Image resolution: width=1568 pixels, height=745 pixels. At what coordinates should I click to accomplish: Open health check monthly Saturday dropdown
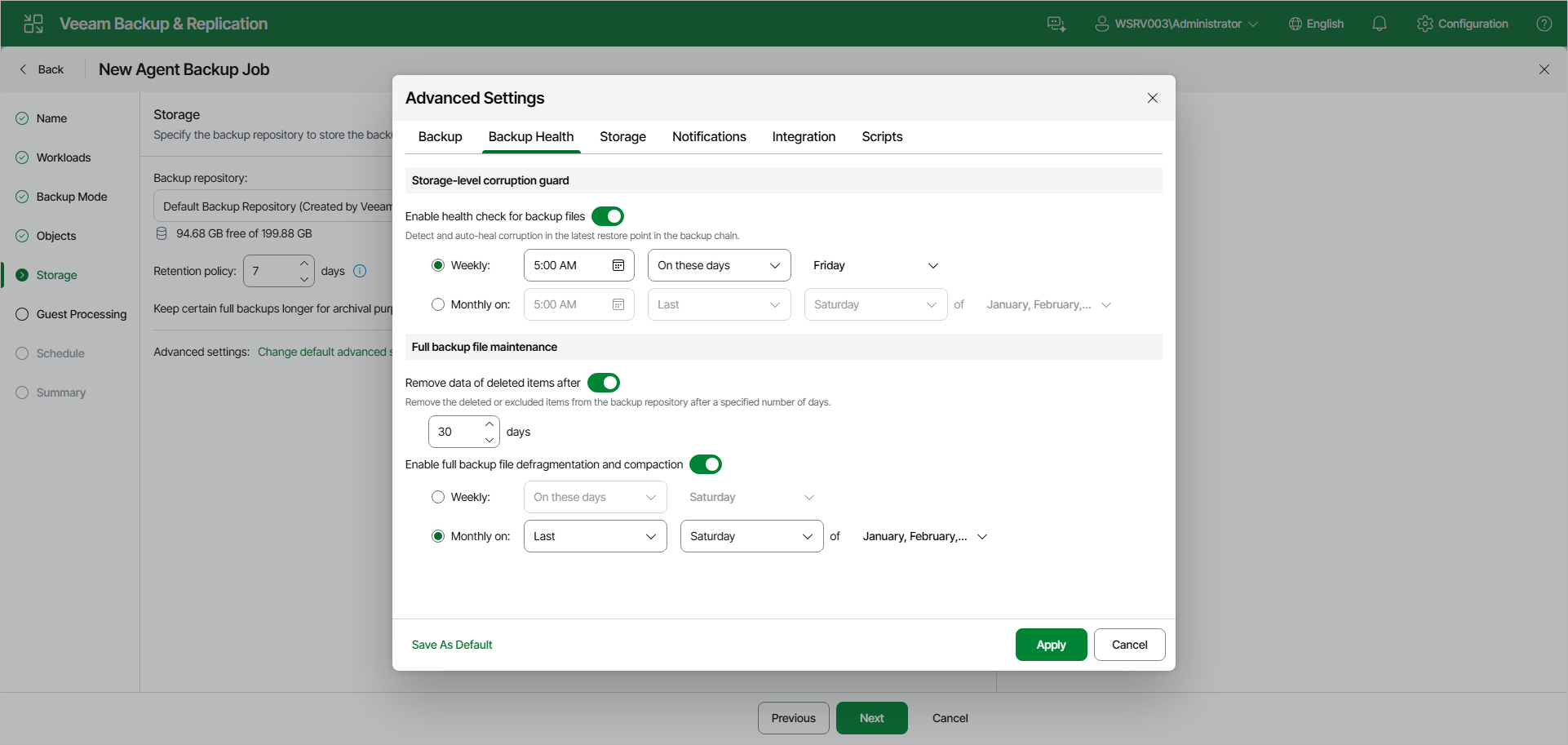[876, 304]
